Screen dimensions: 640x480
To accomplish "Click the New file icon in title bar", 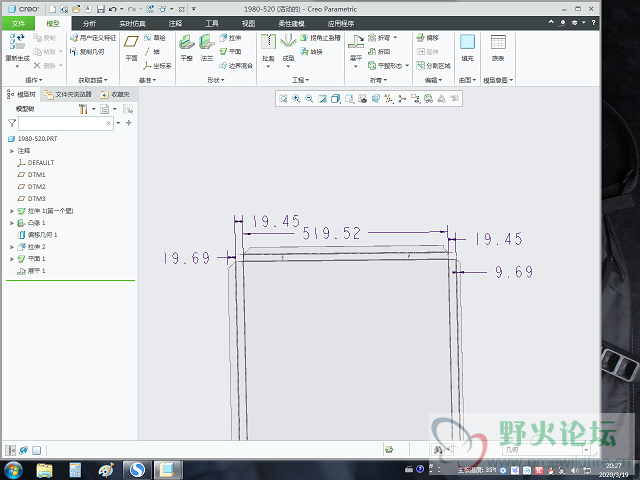I will click(x=52, y=9).
